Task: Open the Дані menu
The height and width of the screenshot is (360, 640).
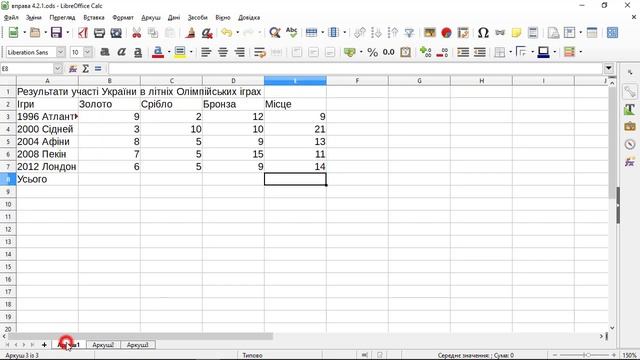Action: pyautogui.click(x=173, y=18)
